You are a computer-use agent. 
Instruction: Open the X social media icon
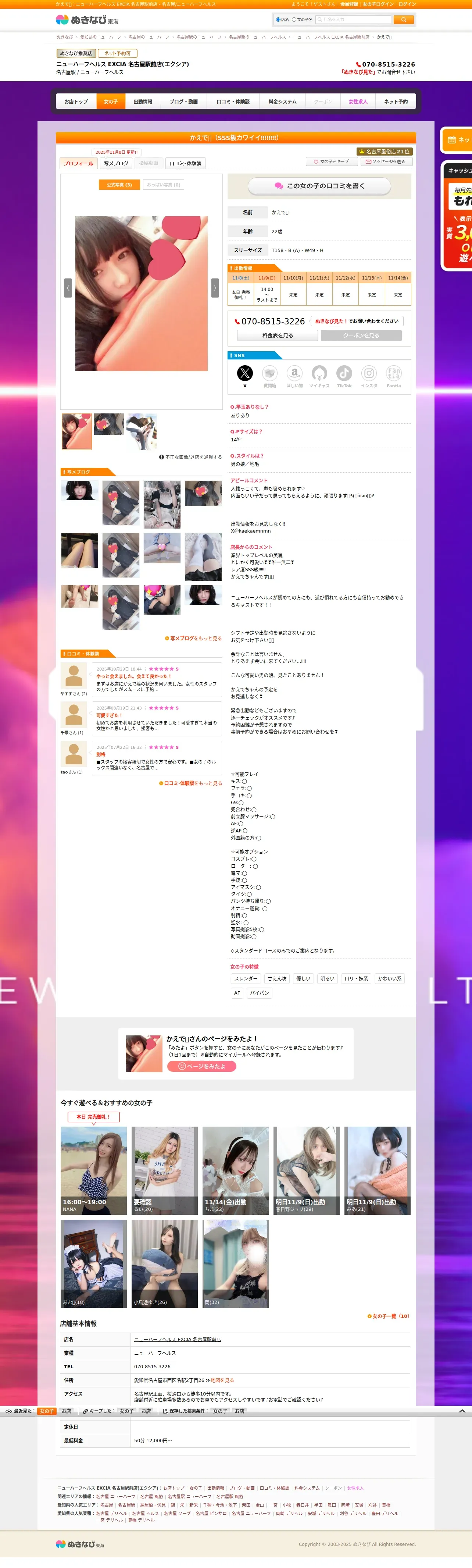[x=244, y=373]
